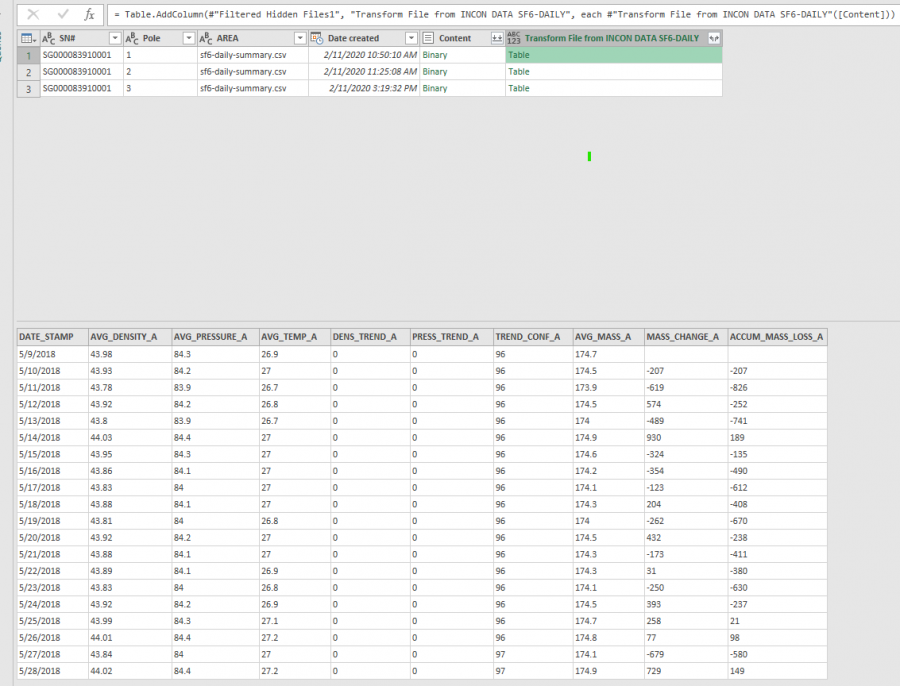Open the highlighted Table link in row 1
Viewport: 900px width, 686px height.
pos(518,55)
